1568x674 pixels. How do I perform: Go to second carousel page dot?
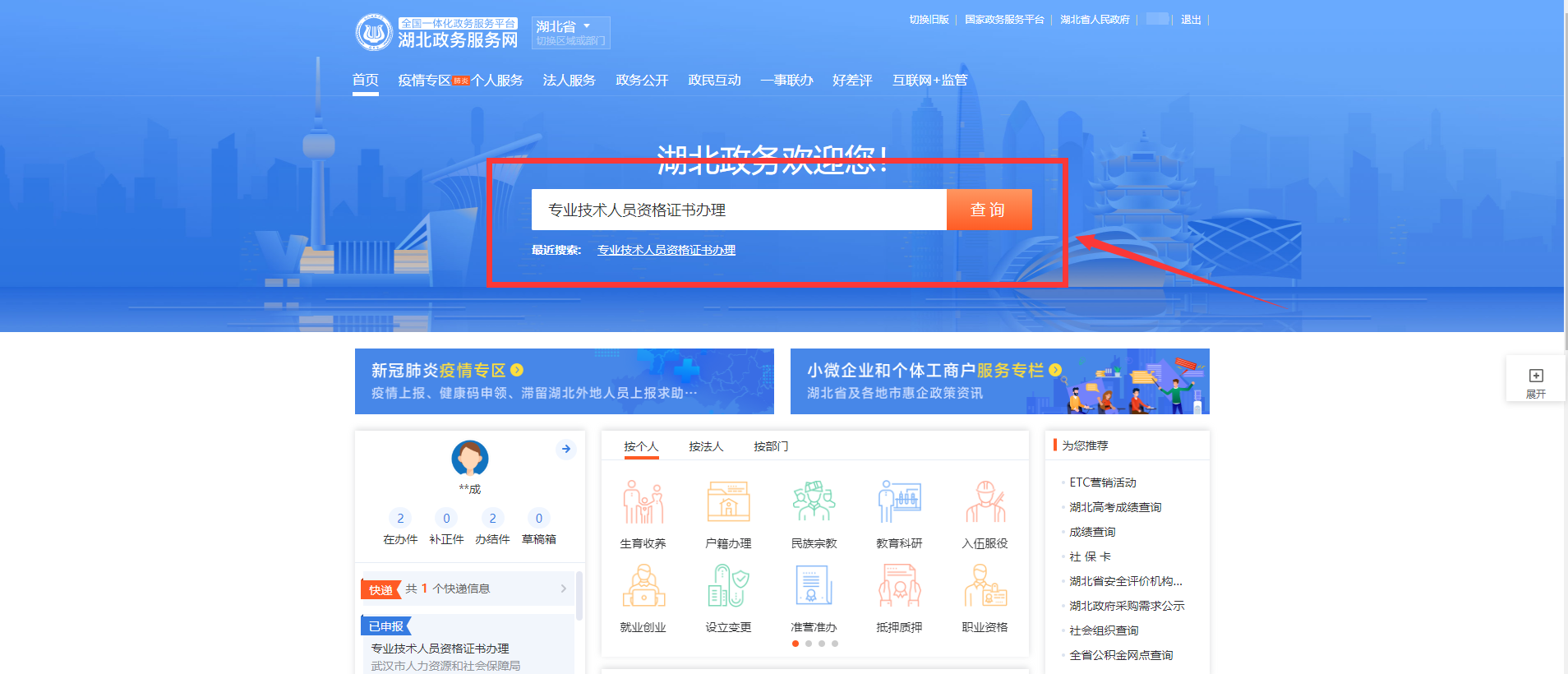[x=809, y=644]
